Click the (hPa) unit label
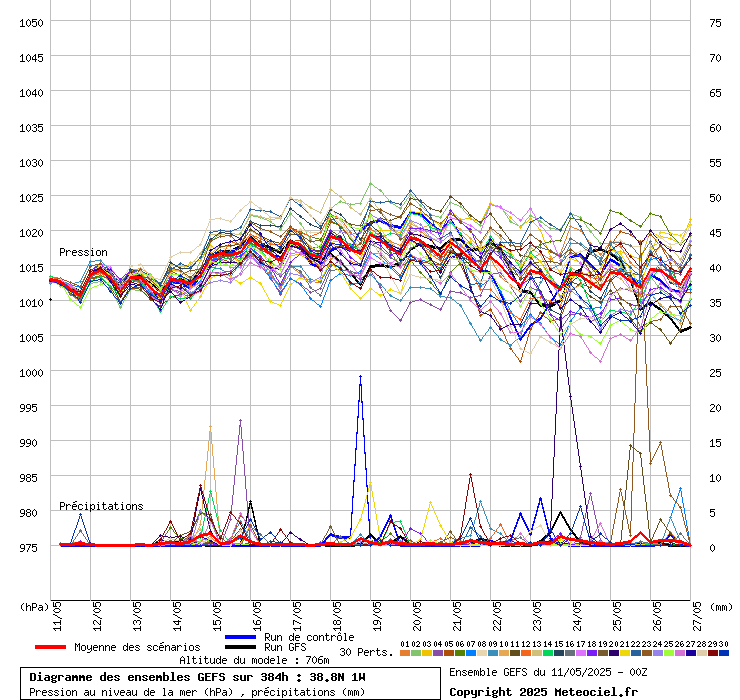Viewport: 740px width, 700px height. pyautogui.click(x=34, y=607)
